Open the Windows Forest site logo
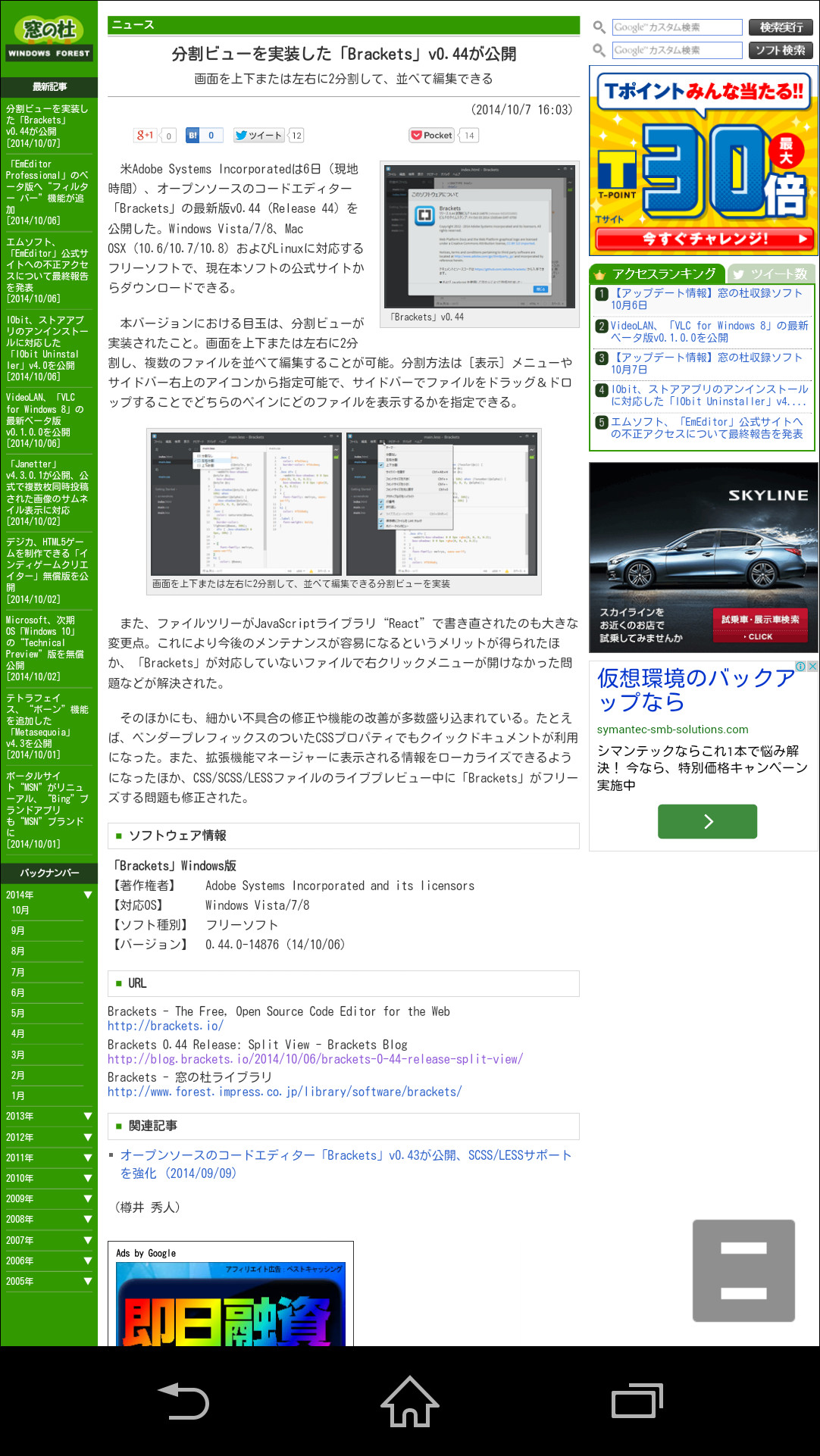This screenshot has width=820, height=1456. [49, 39]
